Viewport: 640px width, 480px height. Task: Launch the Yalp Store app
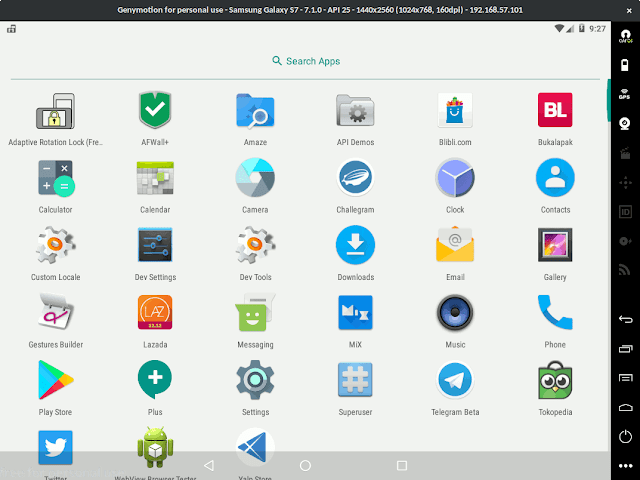[255, 447]
